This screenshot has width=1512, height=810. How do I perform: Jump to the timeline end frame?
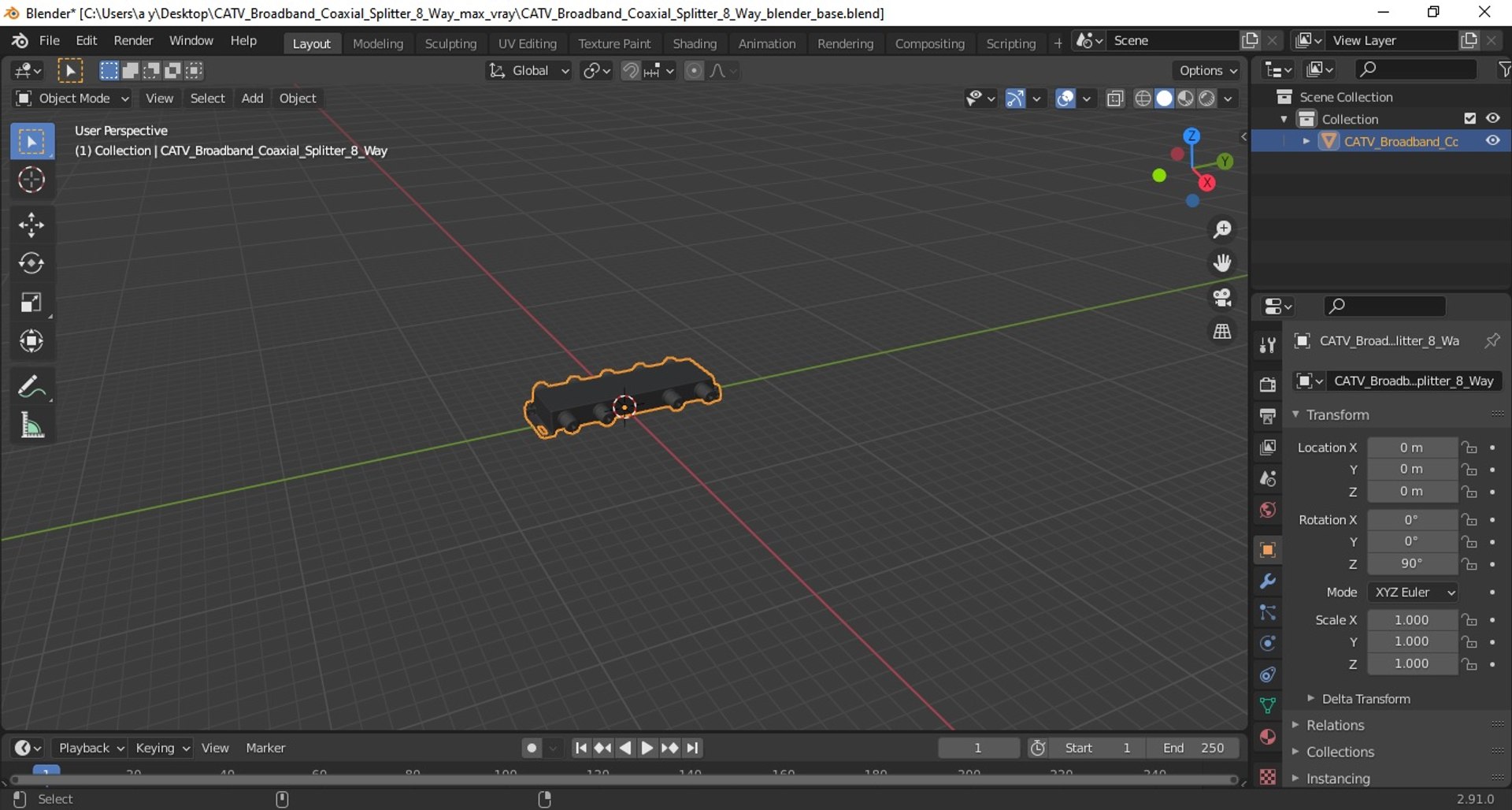tap(692, 748)
